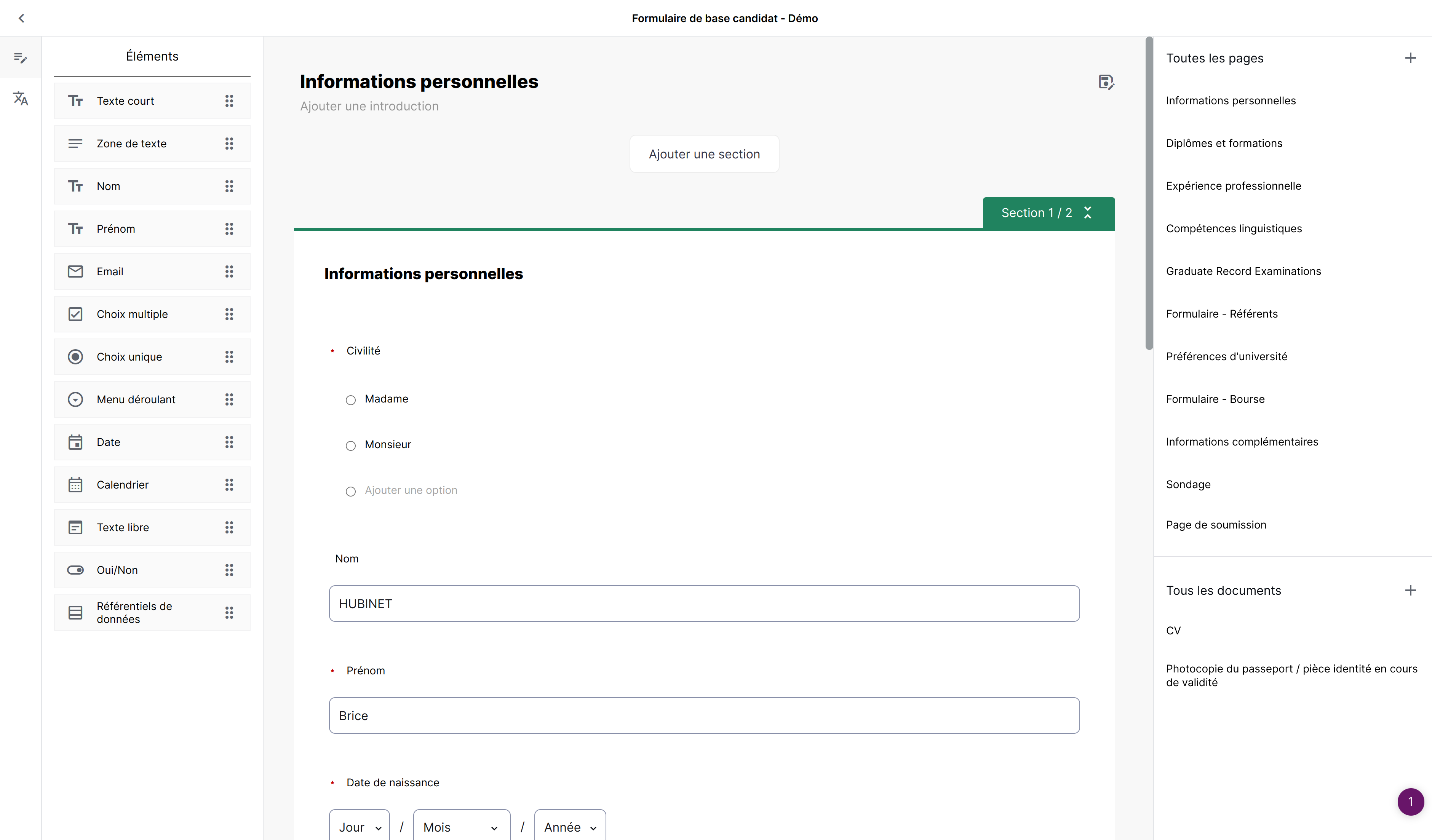
Task: Open the Graduate Record Examinations page
Action: pos(1244,270)
